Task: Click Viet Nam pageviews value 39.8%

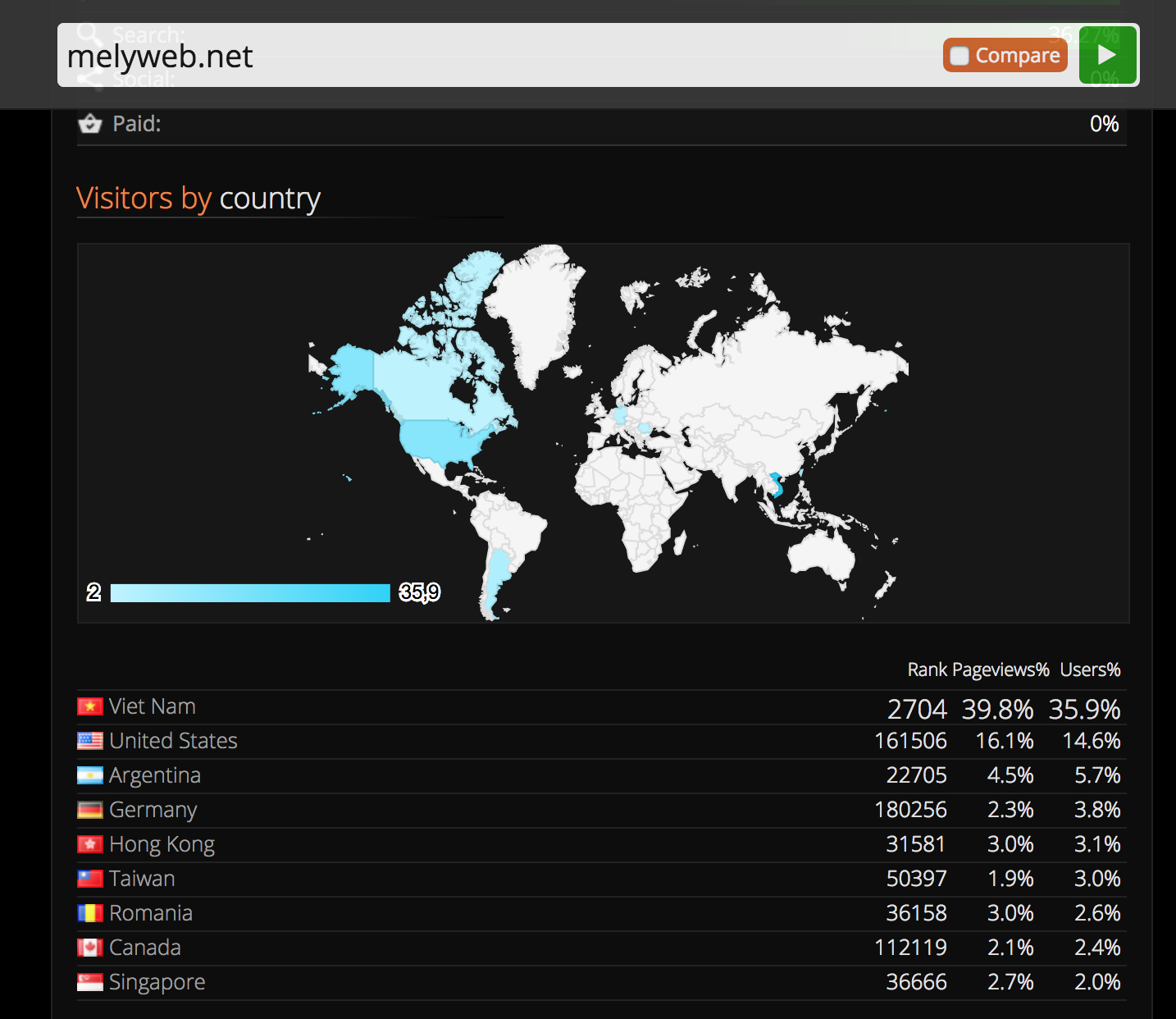Action: click(x=997, y=709)
